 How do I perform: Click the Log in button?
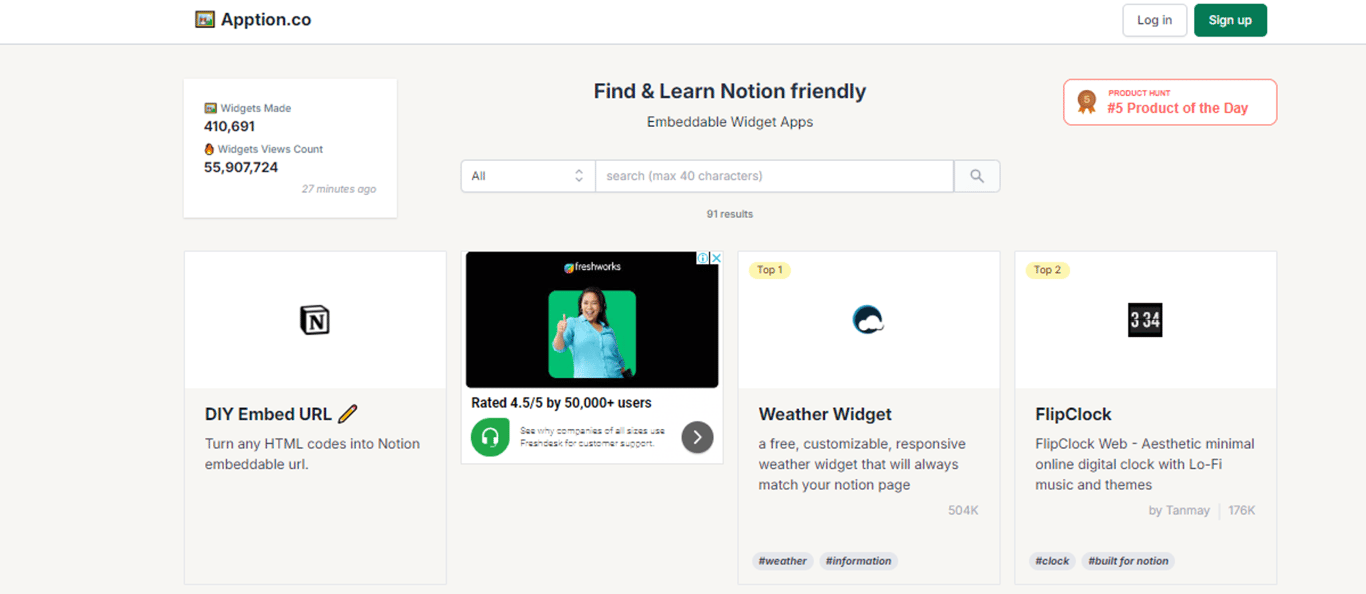(x=1154, y=19)
